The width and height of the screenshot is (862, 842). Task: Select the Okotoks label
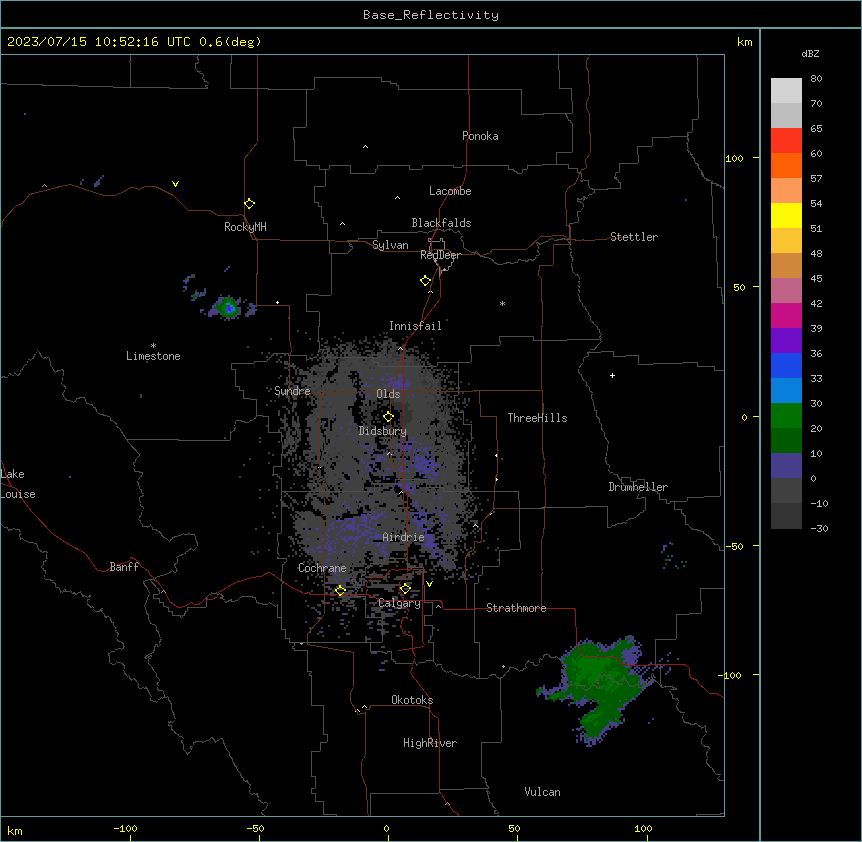[412, 700]
